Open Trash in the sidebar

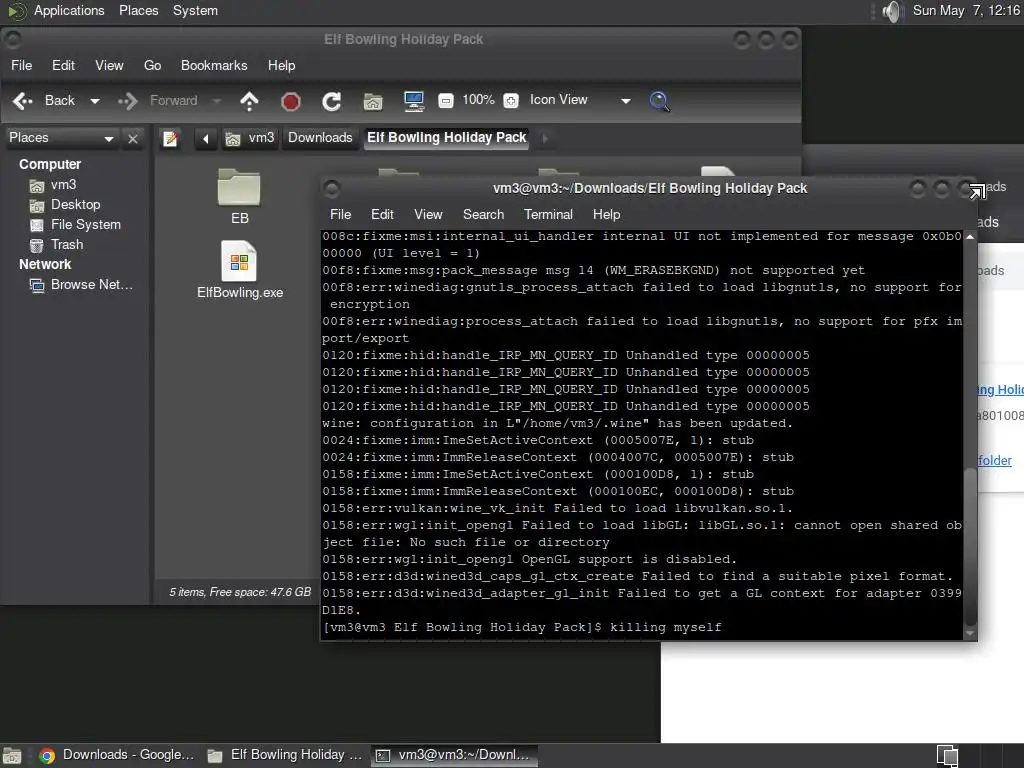56,245
